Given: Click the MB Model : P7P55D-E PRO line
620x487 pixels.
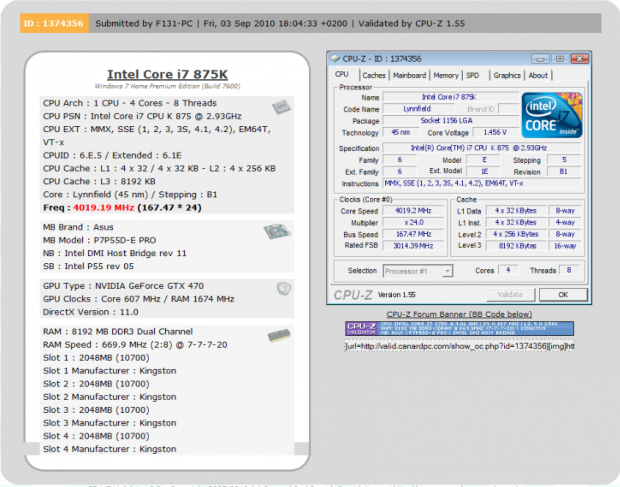Looking at the screenshot, I should [x=100, y=240].
